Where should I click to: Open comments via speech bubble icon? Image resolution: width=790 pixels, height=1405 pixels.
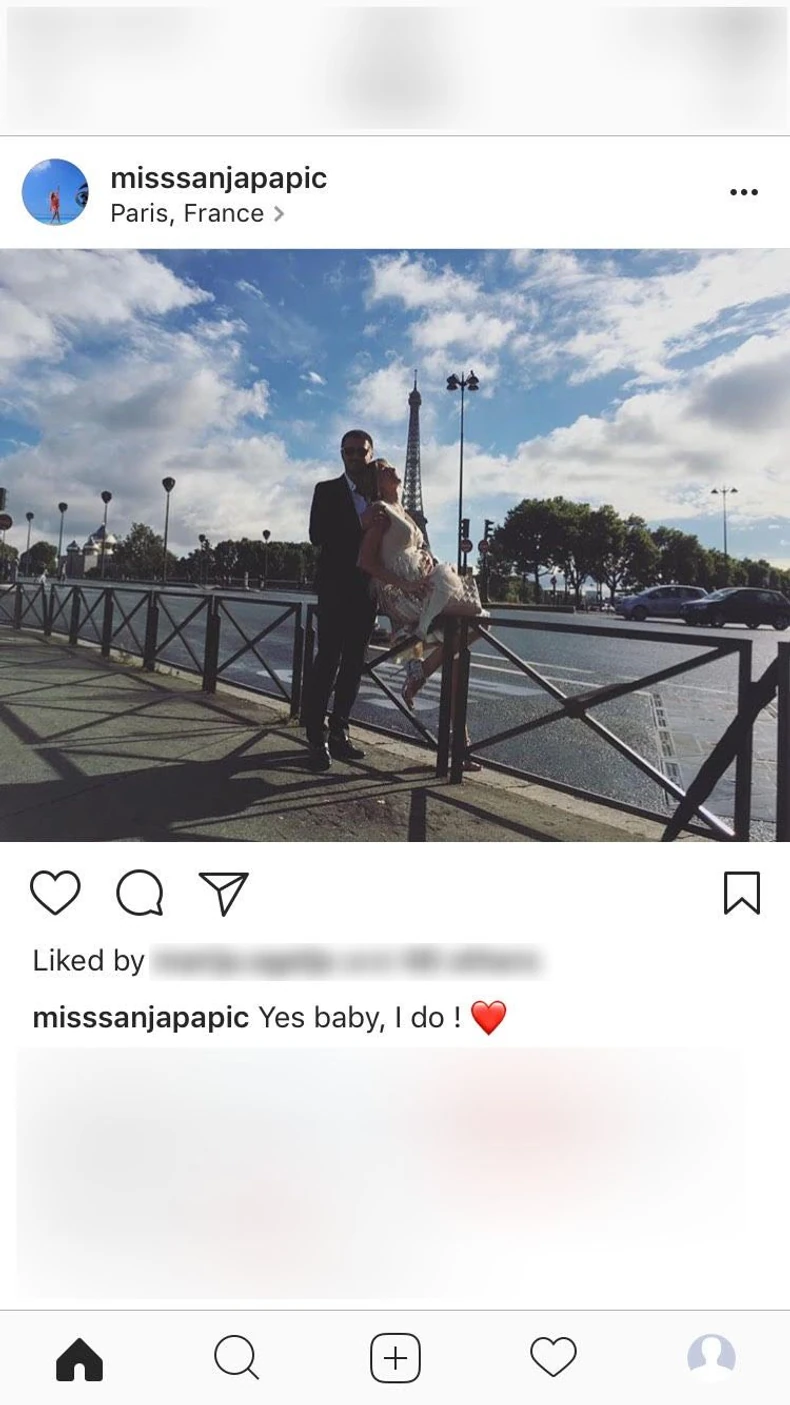[140, 893]
